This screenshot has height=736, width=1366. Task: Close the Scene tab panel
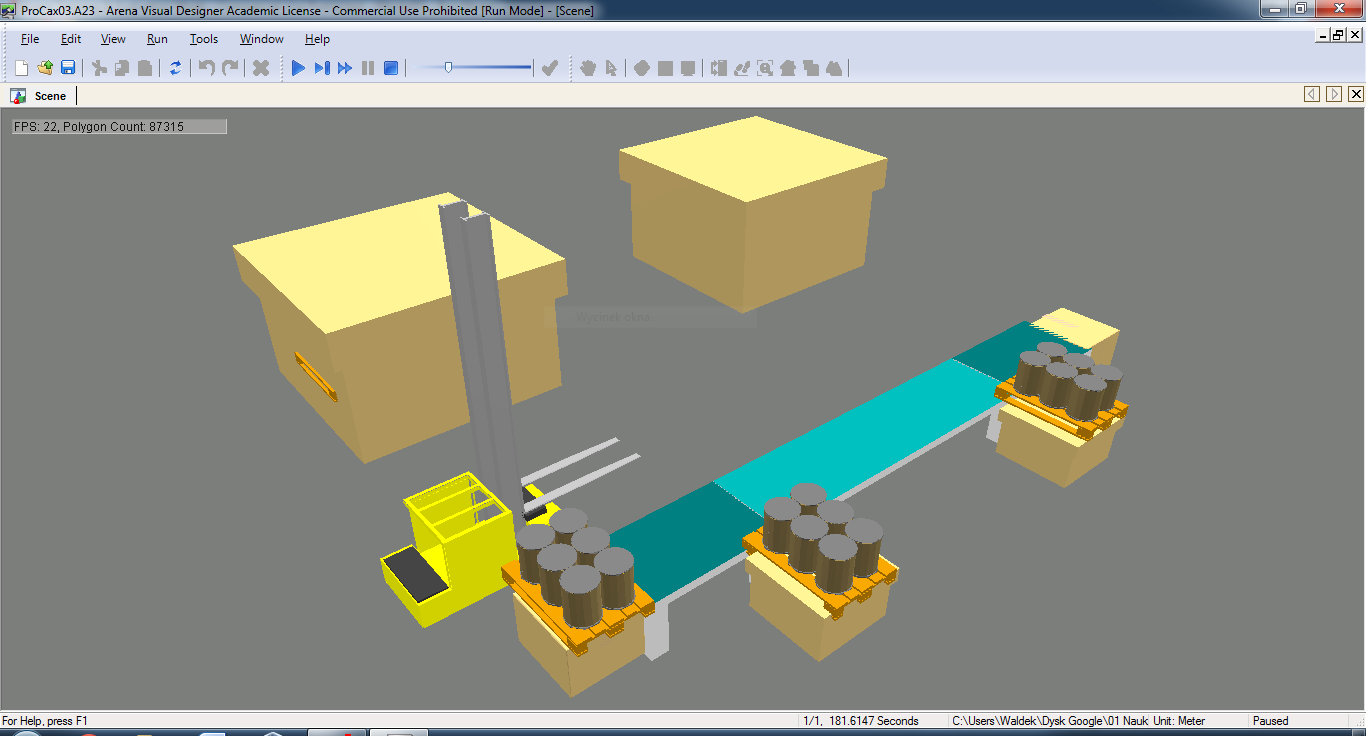tap(1356, 94)
